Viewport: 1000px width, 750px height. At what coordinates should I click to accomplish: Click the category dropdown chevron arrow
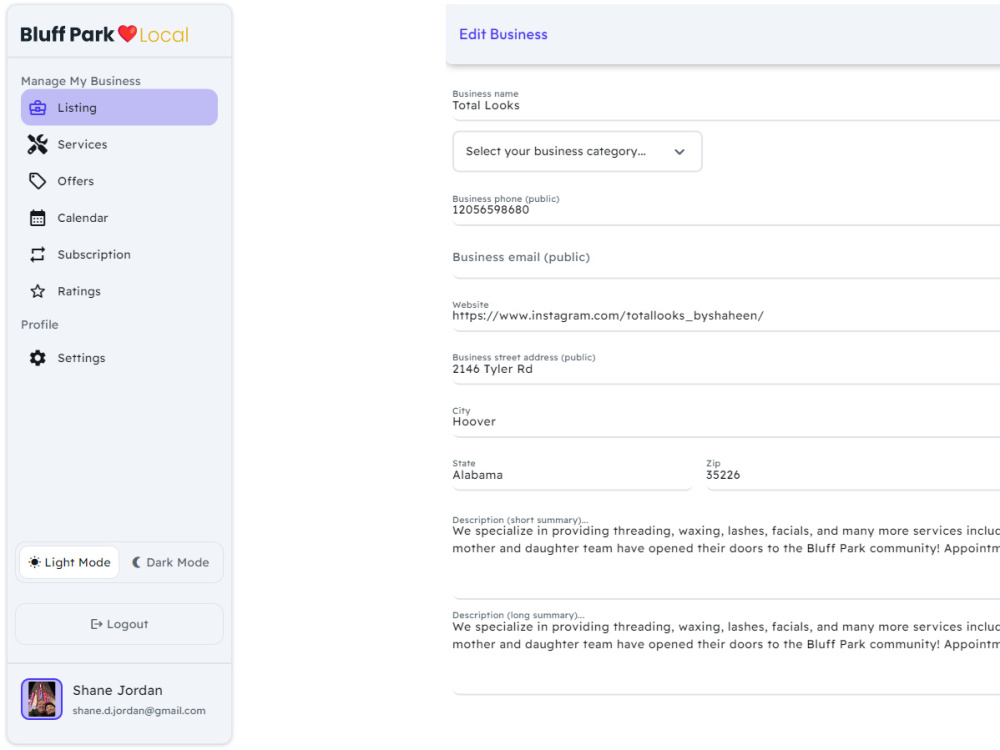[680, 152]
